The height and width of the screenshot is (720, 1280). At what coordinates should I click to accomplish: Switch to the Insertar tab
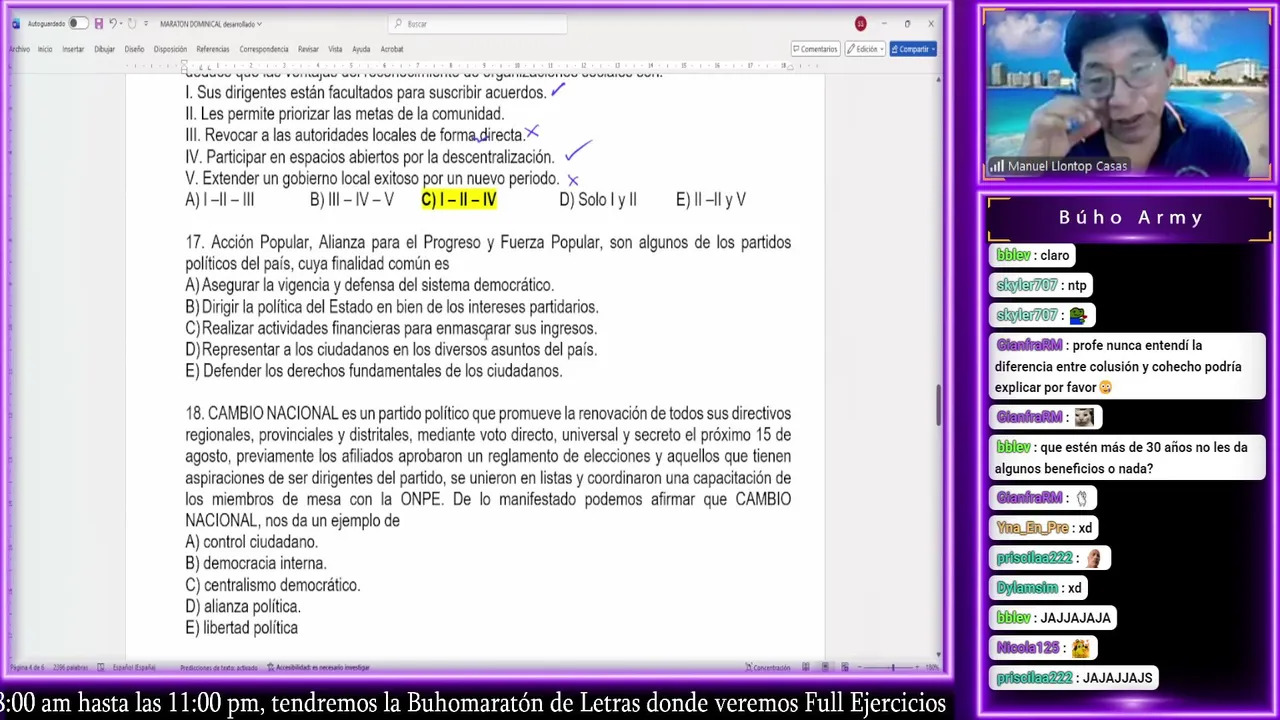click(x=73, y=49)
